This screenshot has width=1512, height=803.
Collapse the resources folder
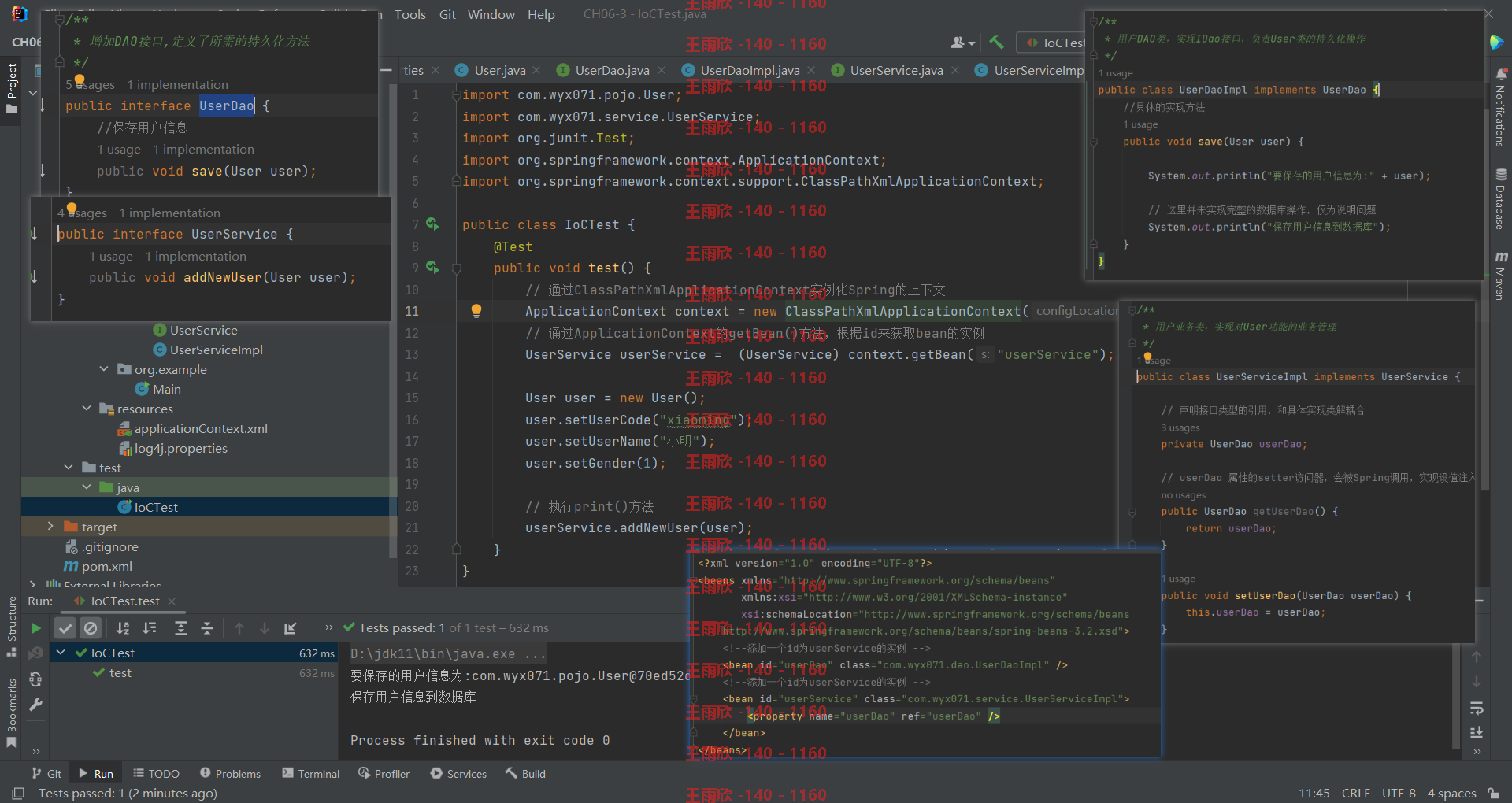point(87,409)
